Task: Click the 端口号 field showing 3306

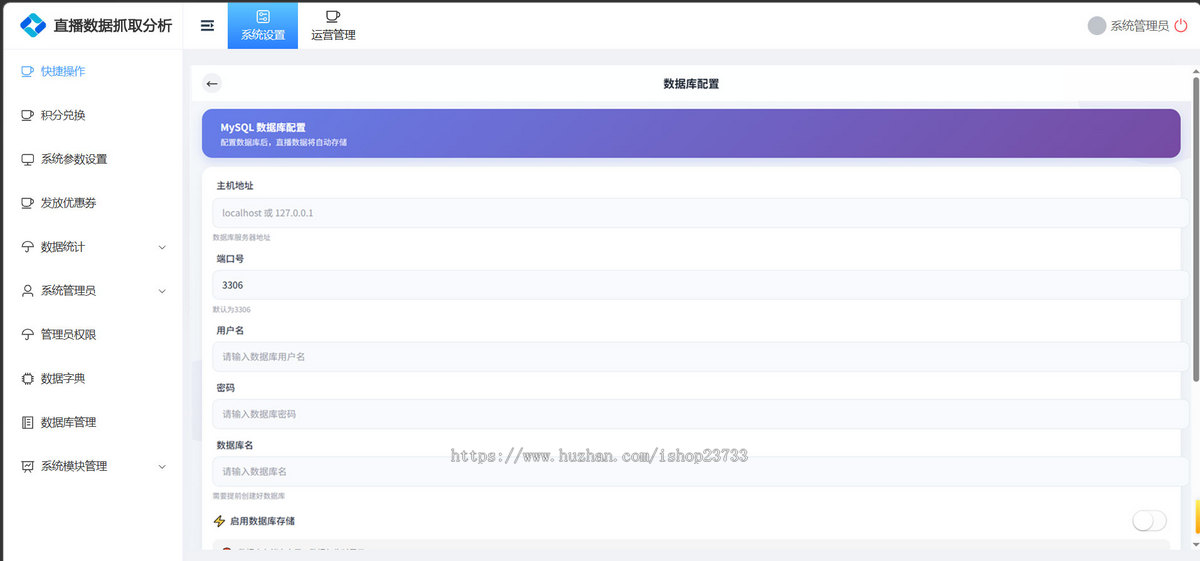Action: point(700,285)
